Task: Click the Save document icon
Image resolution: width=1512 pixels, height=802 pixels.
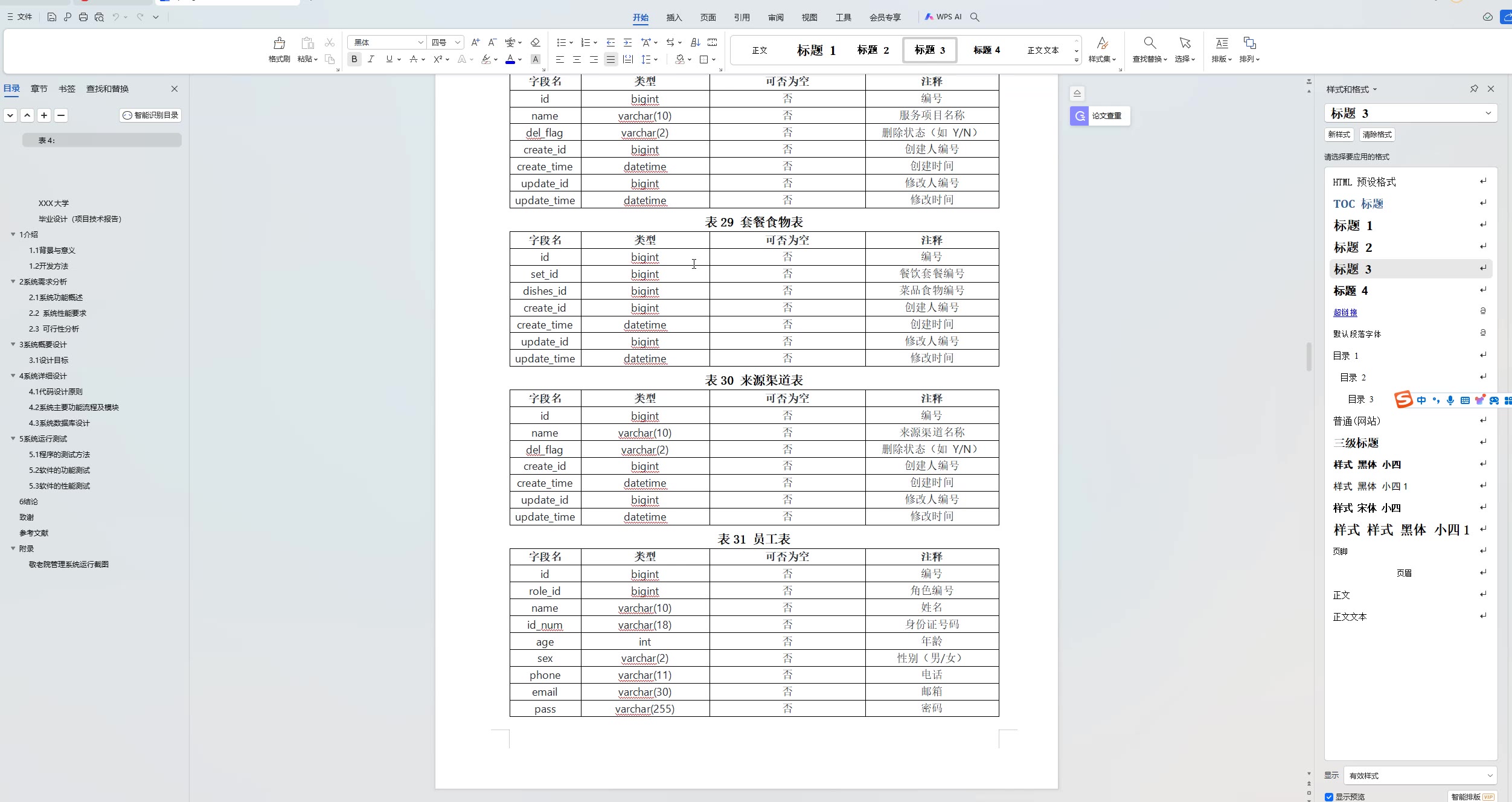Action: (x=52, y=17)
